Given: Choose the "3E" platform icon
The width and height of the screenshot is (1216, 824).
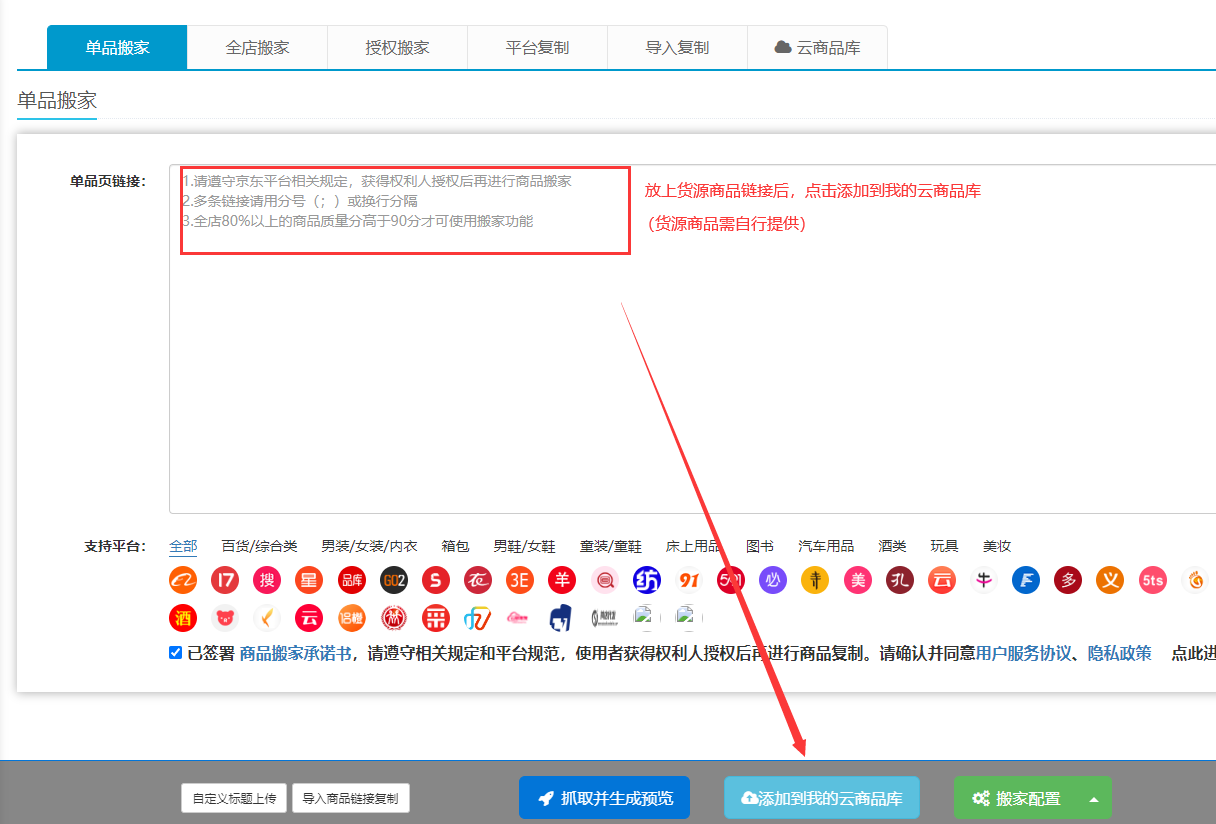Looking at the screenshot, I should coord(519,580).
